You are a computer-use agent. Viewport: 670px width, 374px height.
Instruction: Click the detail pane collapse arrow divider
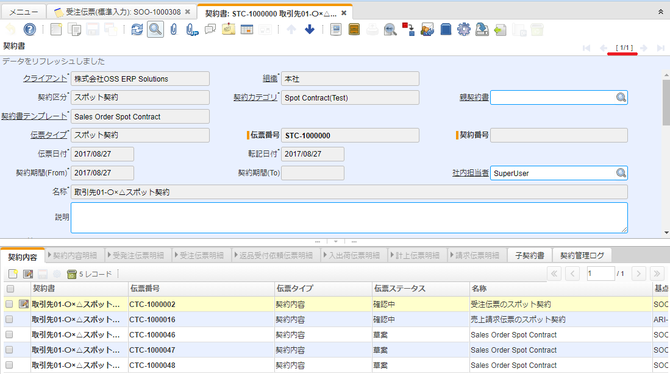click(x=335, y=241)
